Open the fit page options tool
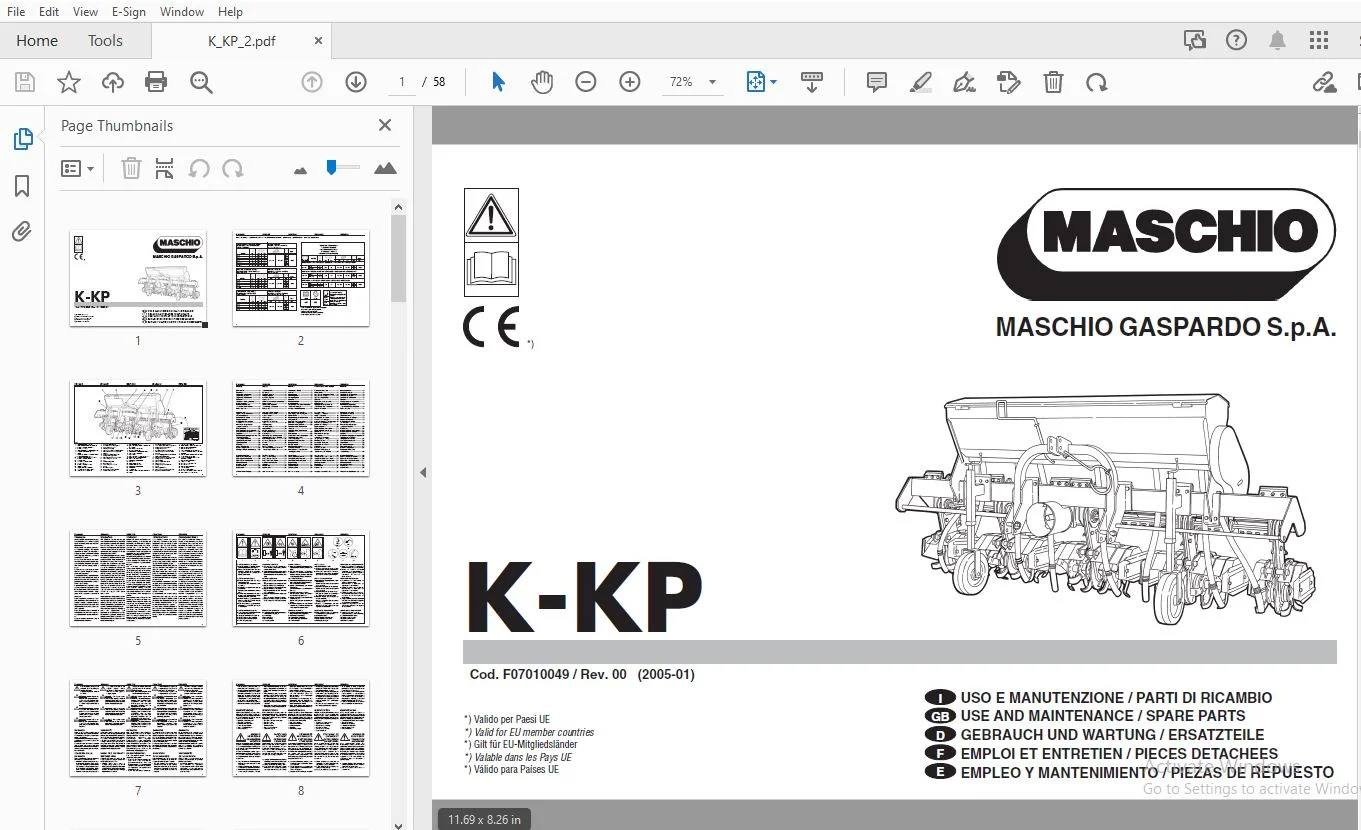This screenshot has height=830, width=1361. (761, 82)
